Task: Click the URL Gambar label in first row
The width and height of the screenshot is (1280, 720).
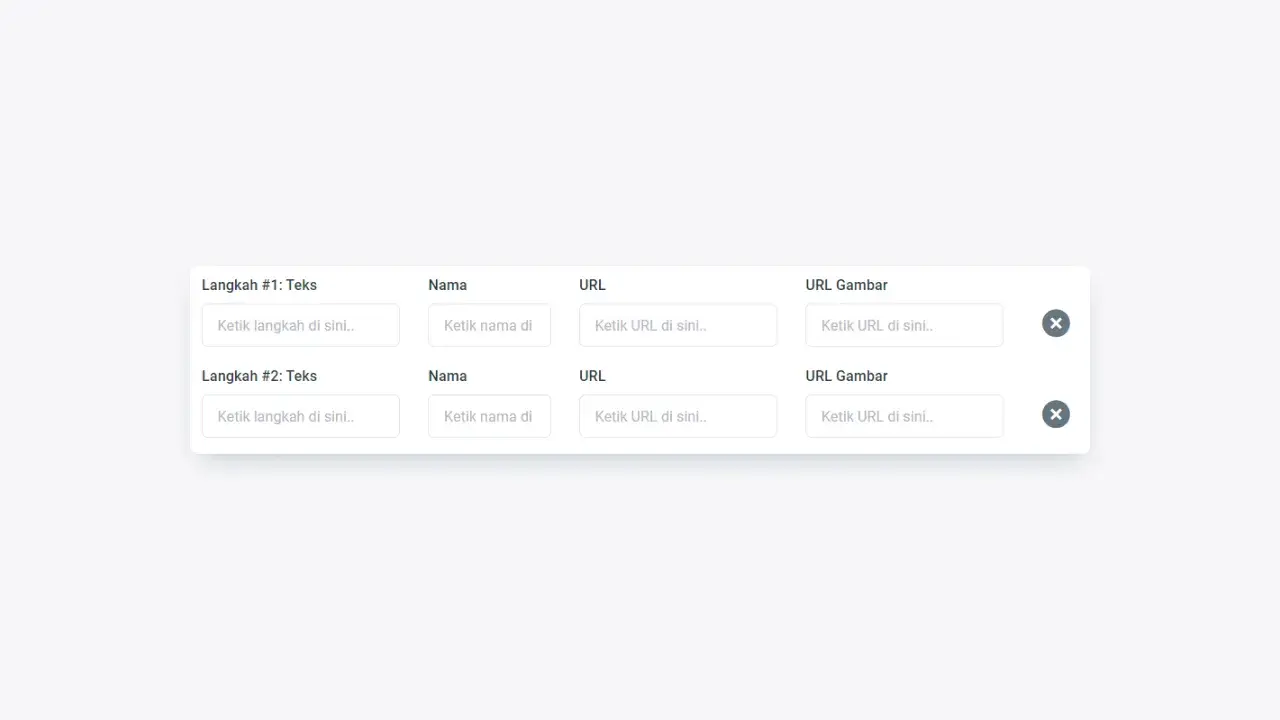Action: coord(846,285)
